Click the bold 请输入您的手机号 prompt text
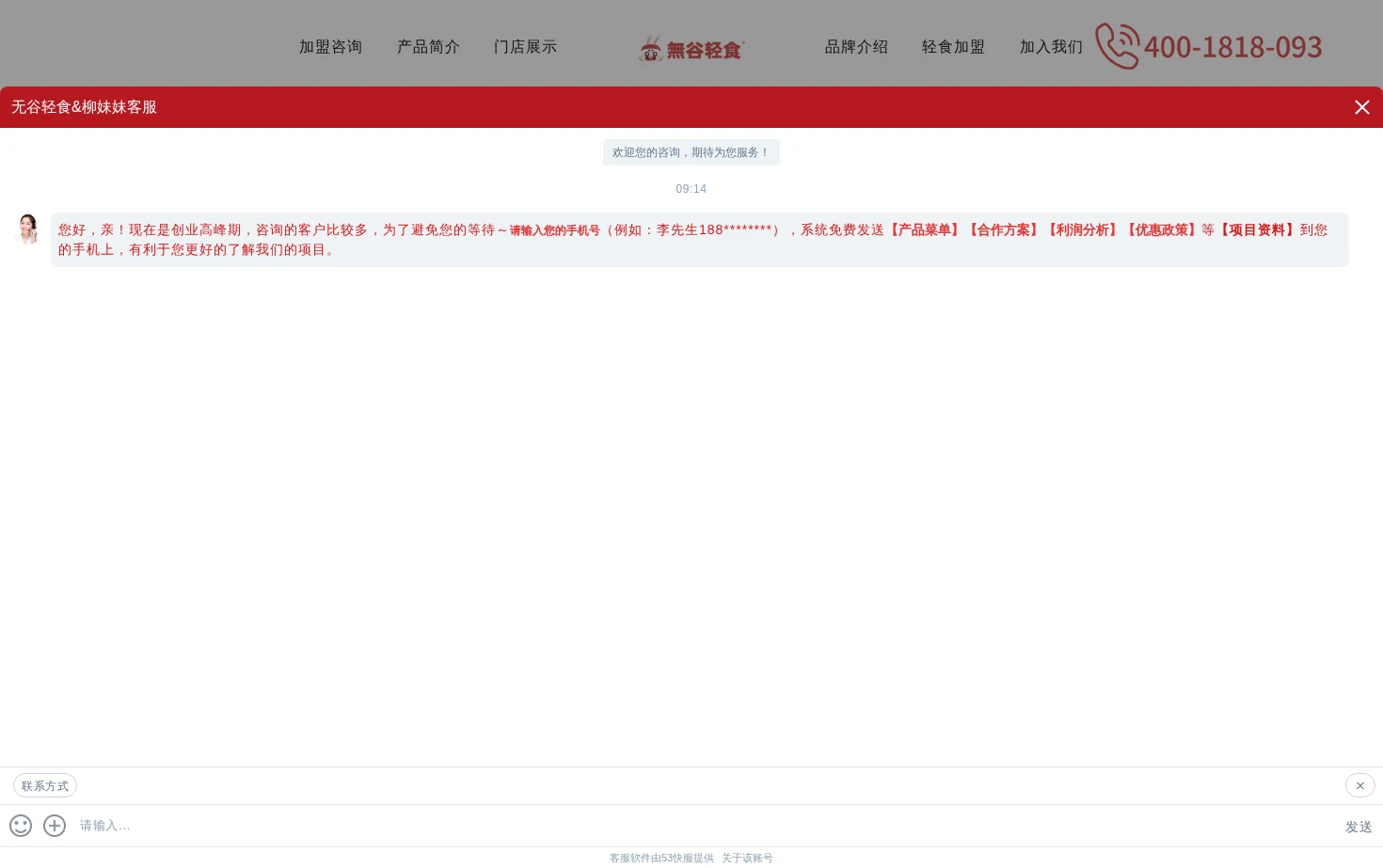 (x=555, y=230)
